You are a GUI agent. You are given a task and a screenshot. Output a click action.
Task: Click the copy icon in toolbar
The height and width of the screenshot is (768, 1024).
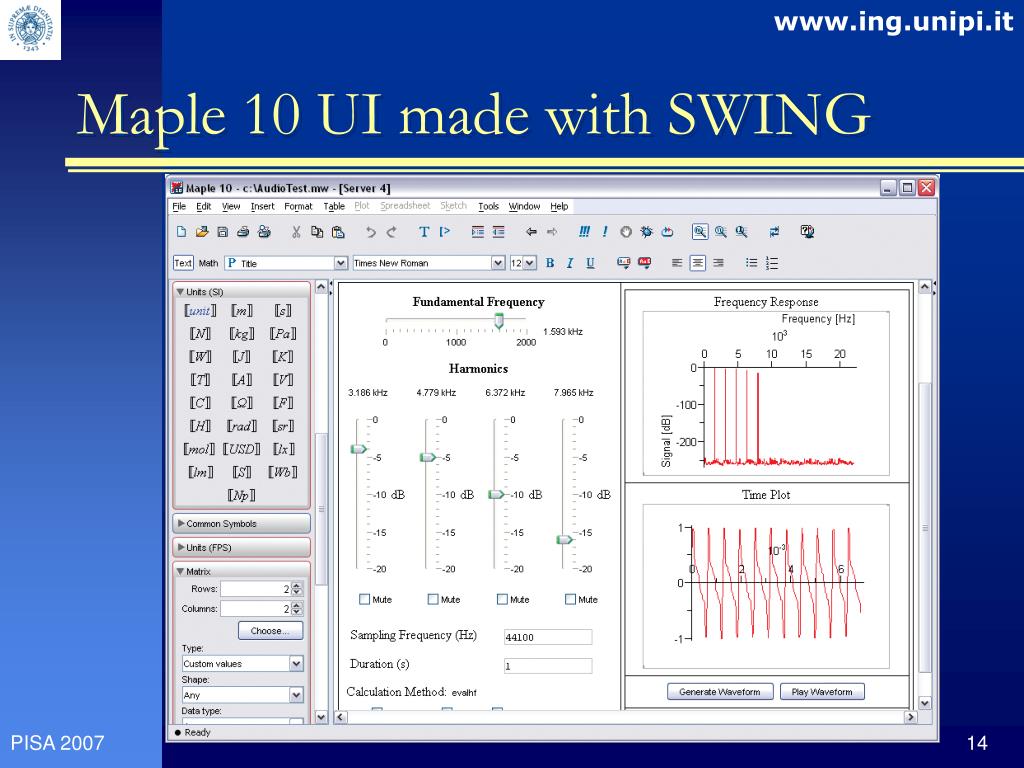(317, 231)
